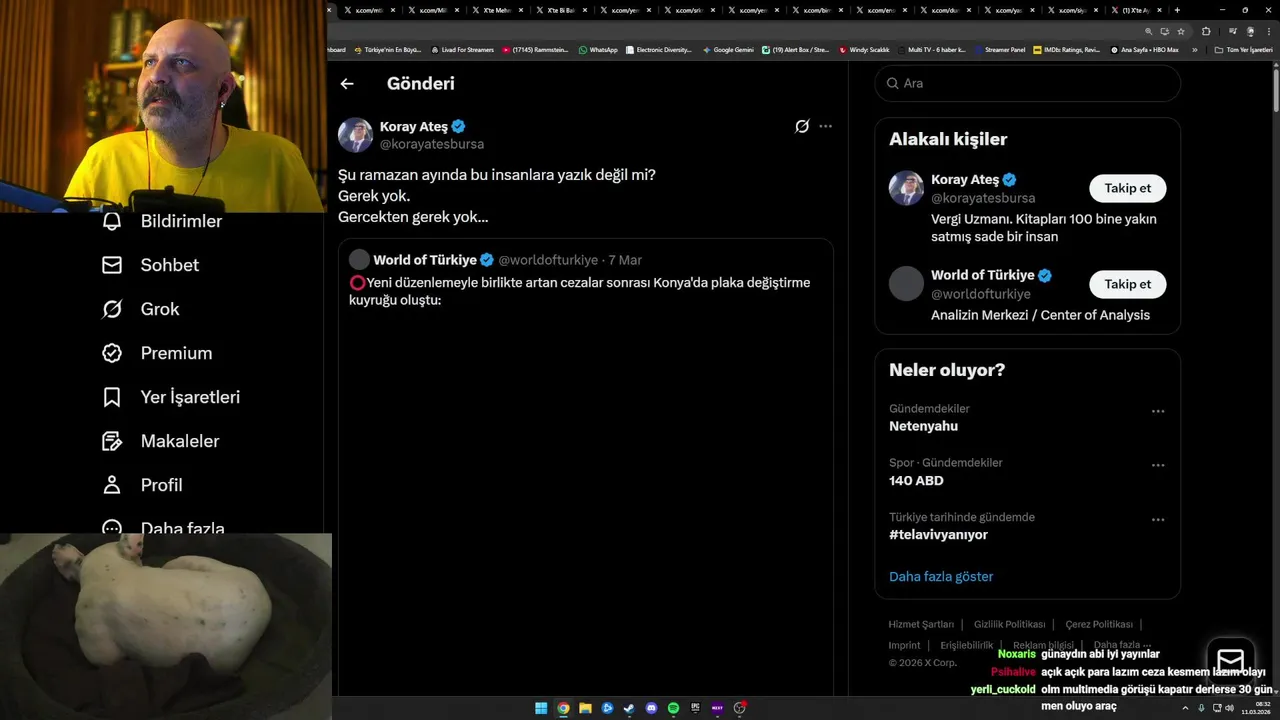Open the Grok icon on Koray Ateş's post
1280x720 pixels.
pyautogui.click(x=802, y=126)
